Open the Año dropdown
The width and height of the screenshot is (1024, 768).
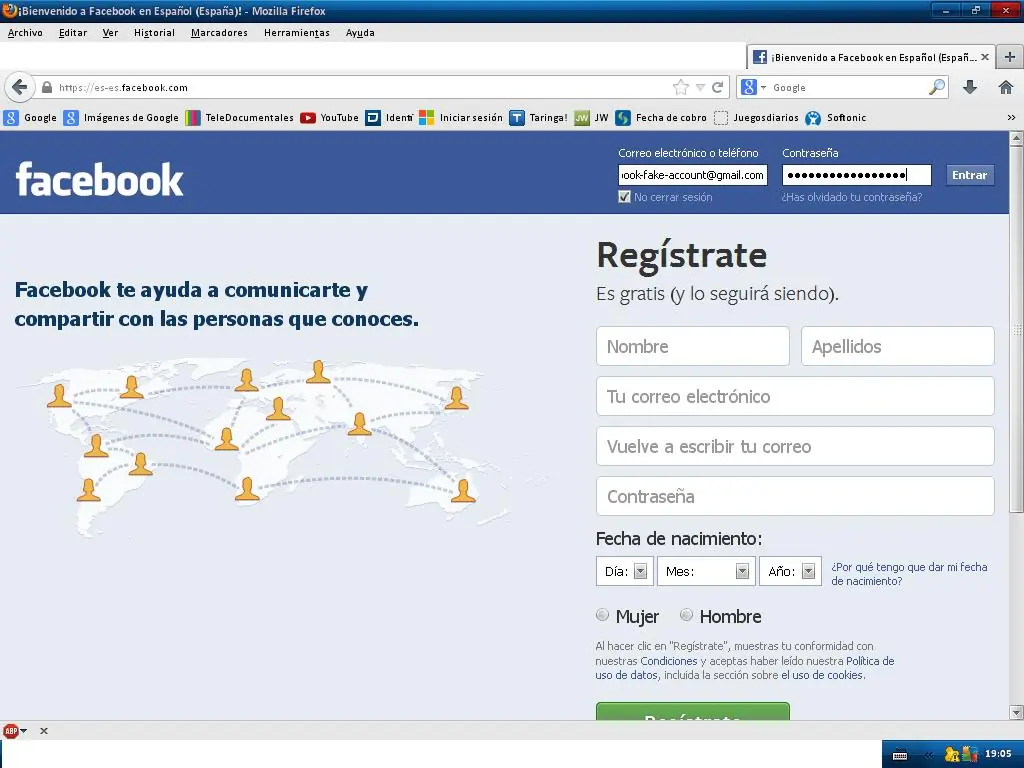tap(790, 571)
